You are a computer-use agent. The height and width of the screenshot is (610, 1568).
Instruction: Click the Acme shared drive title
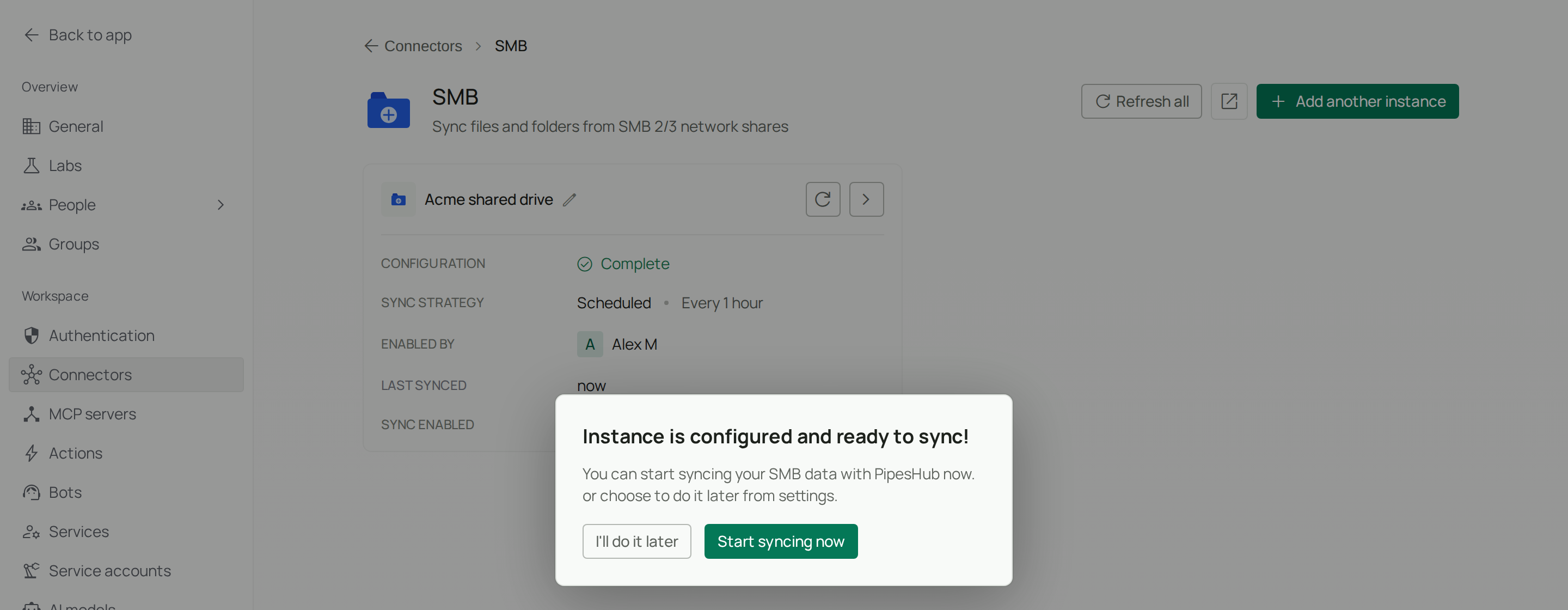click(x=489, y=200)
